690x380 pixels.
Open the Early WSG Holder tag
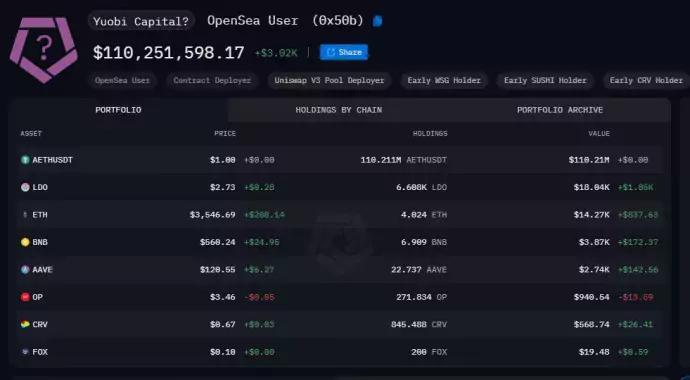click(x=444, y=80)
